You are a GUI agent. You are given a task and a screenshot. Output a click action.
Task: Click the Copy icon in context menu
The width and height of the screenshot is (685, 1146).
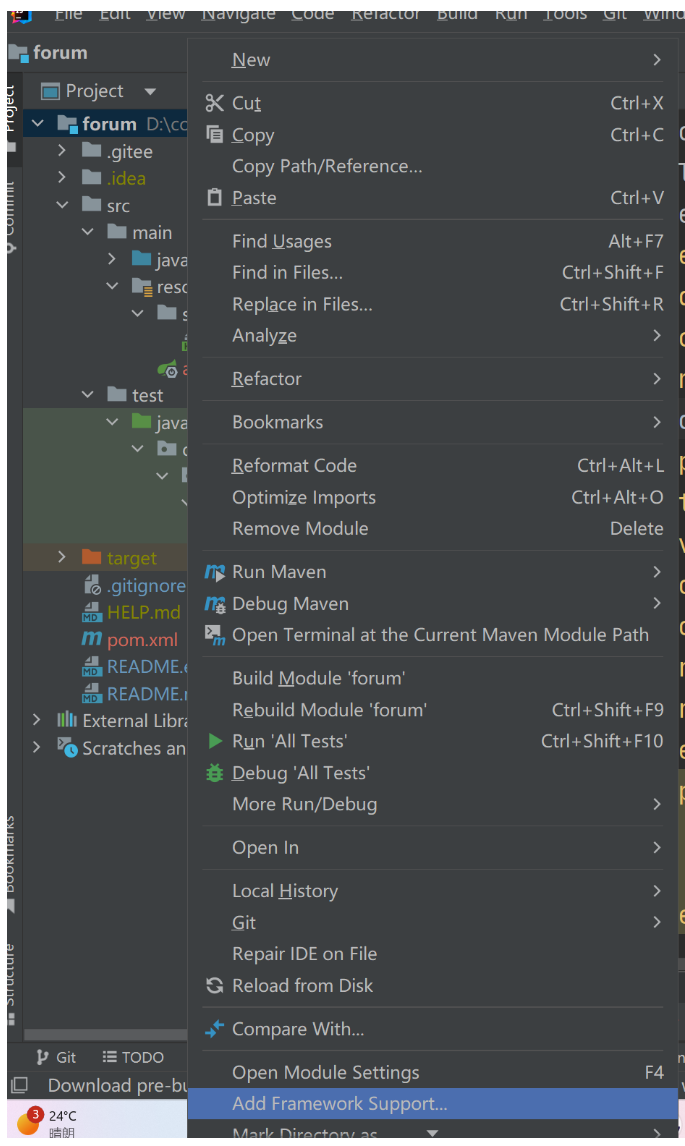[x=214, y=134]
